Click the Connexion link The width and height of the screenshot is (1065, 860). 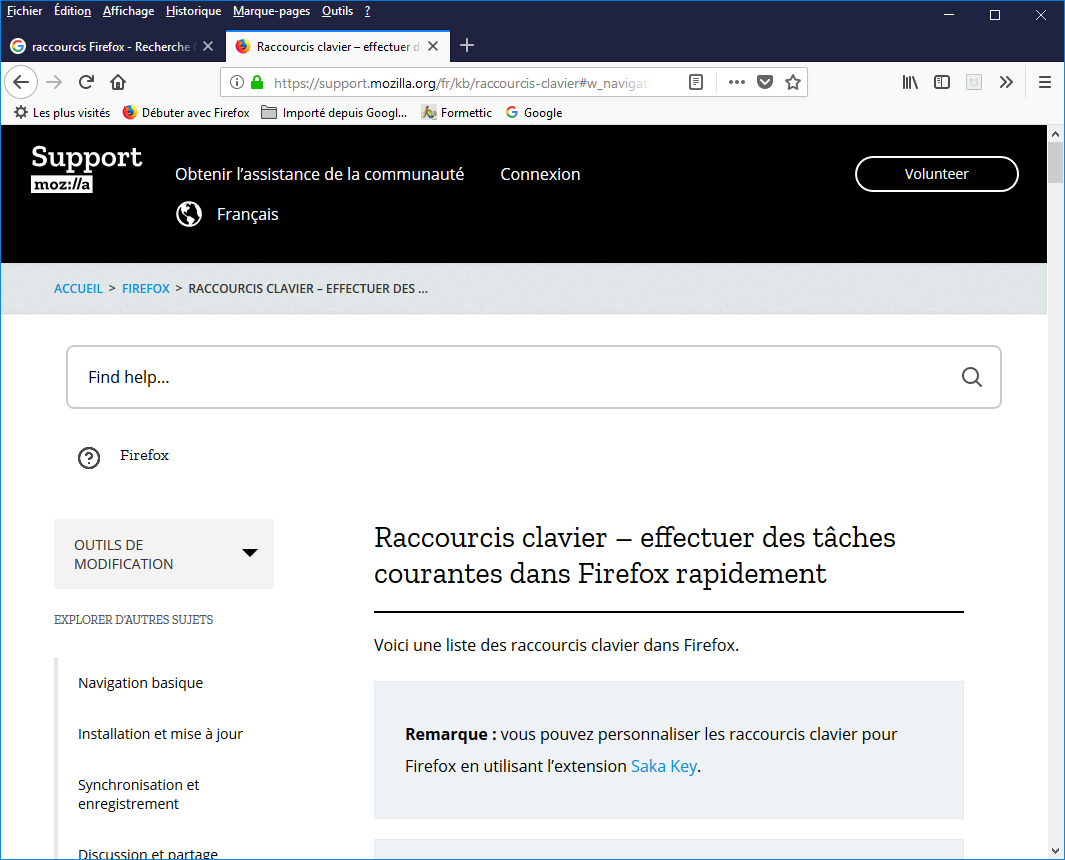(541, 175)
